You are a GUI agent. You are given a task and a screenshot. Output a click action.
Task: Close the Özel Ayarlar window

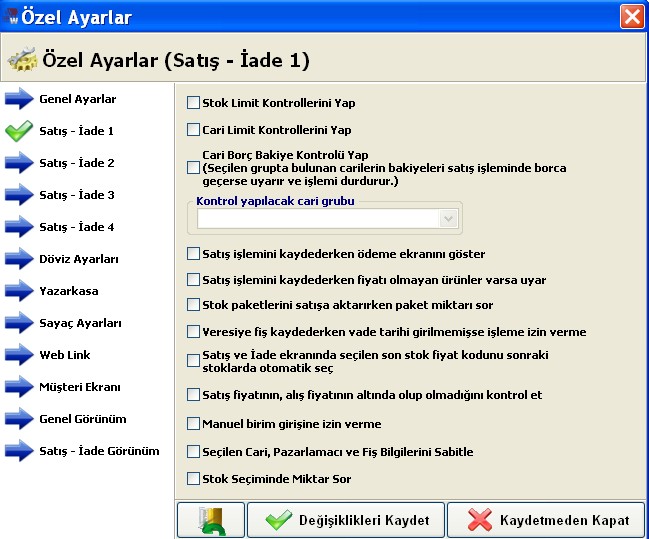point(632,17)
